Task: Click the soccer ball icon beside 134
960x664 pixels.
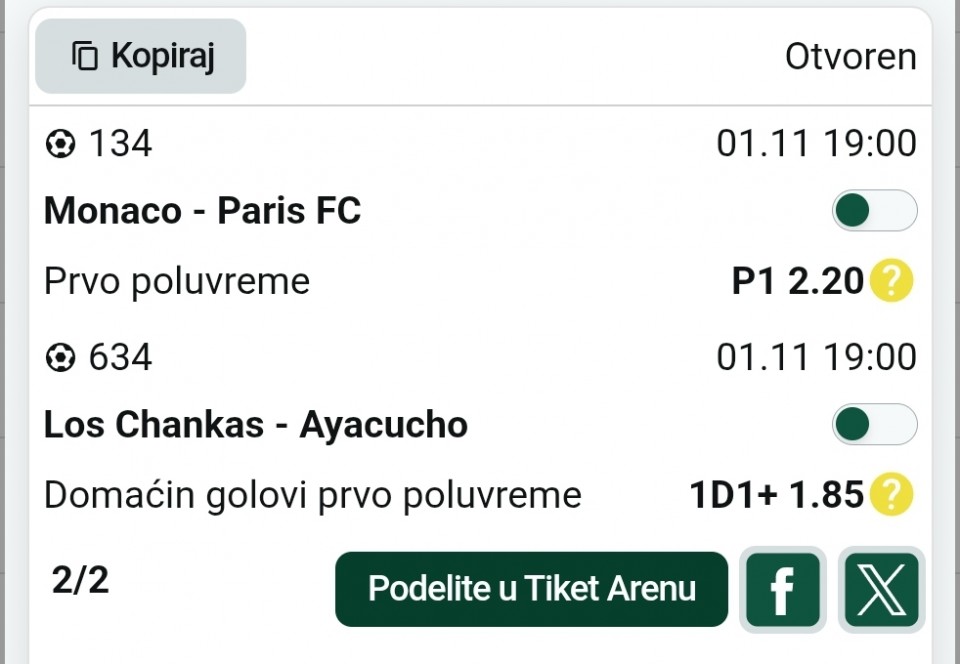Action: point(61,145)
